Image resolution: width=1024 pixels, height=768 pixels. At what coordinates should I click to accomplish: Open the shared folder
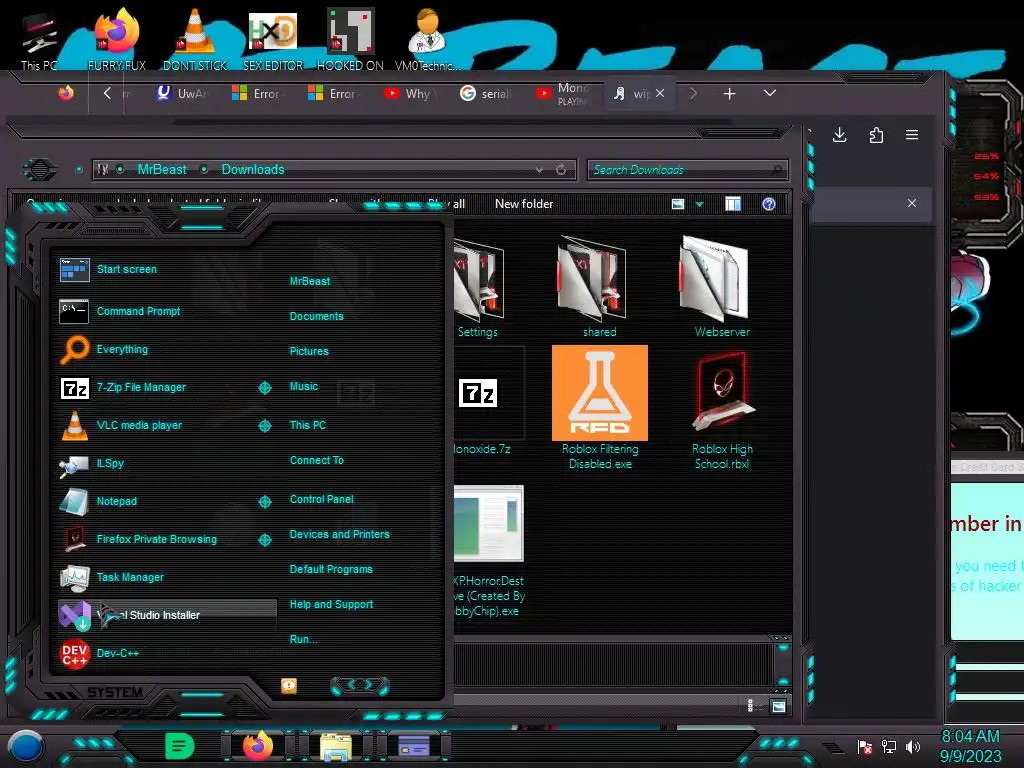[599, 286]
